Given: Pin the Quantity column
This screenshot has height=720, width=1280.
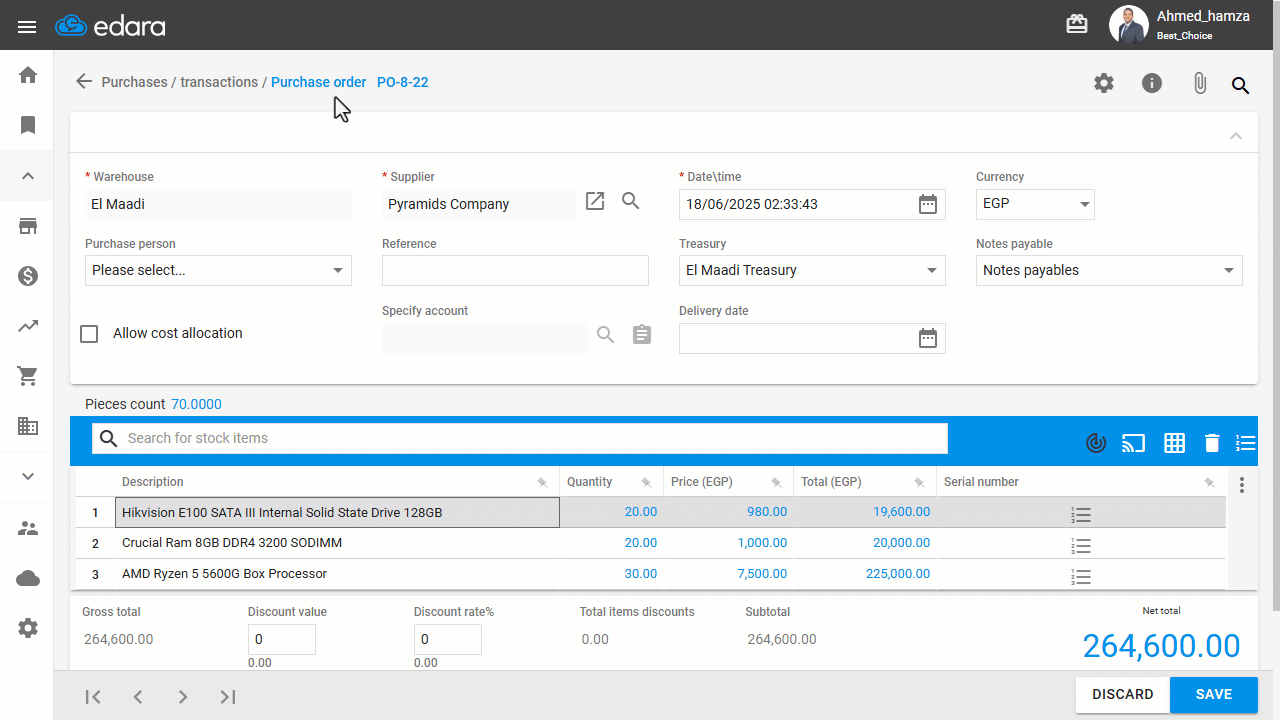Looking at the screenshot, I should tap(646, 483).
